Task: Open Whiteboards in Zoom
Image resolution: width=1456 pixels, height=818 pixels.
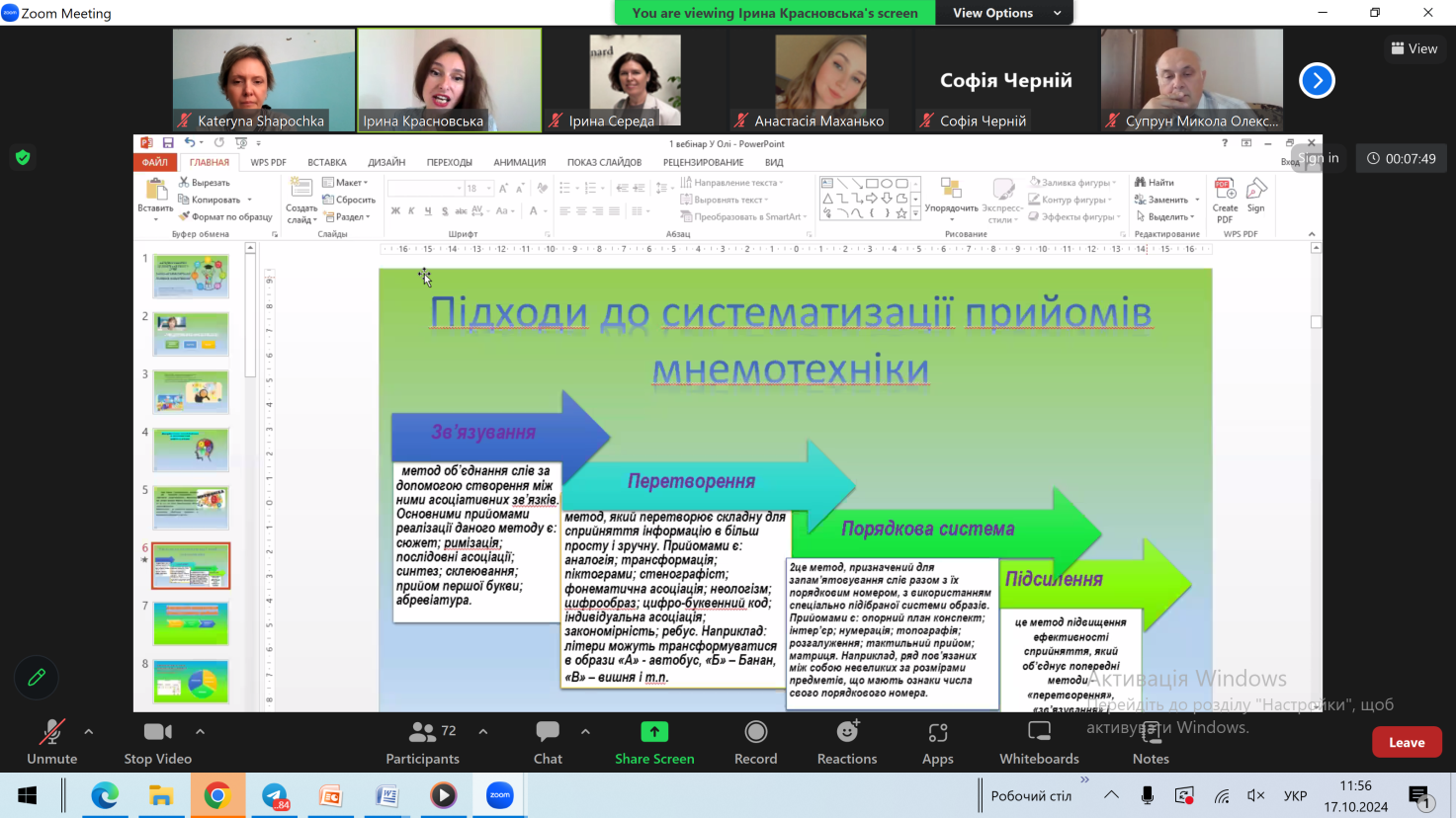Action: [1039, 742]
